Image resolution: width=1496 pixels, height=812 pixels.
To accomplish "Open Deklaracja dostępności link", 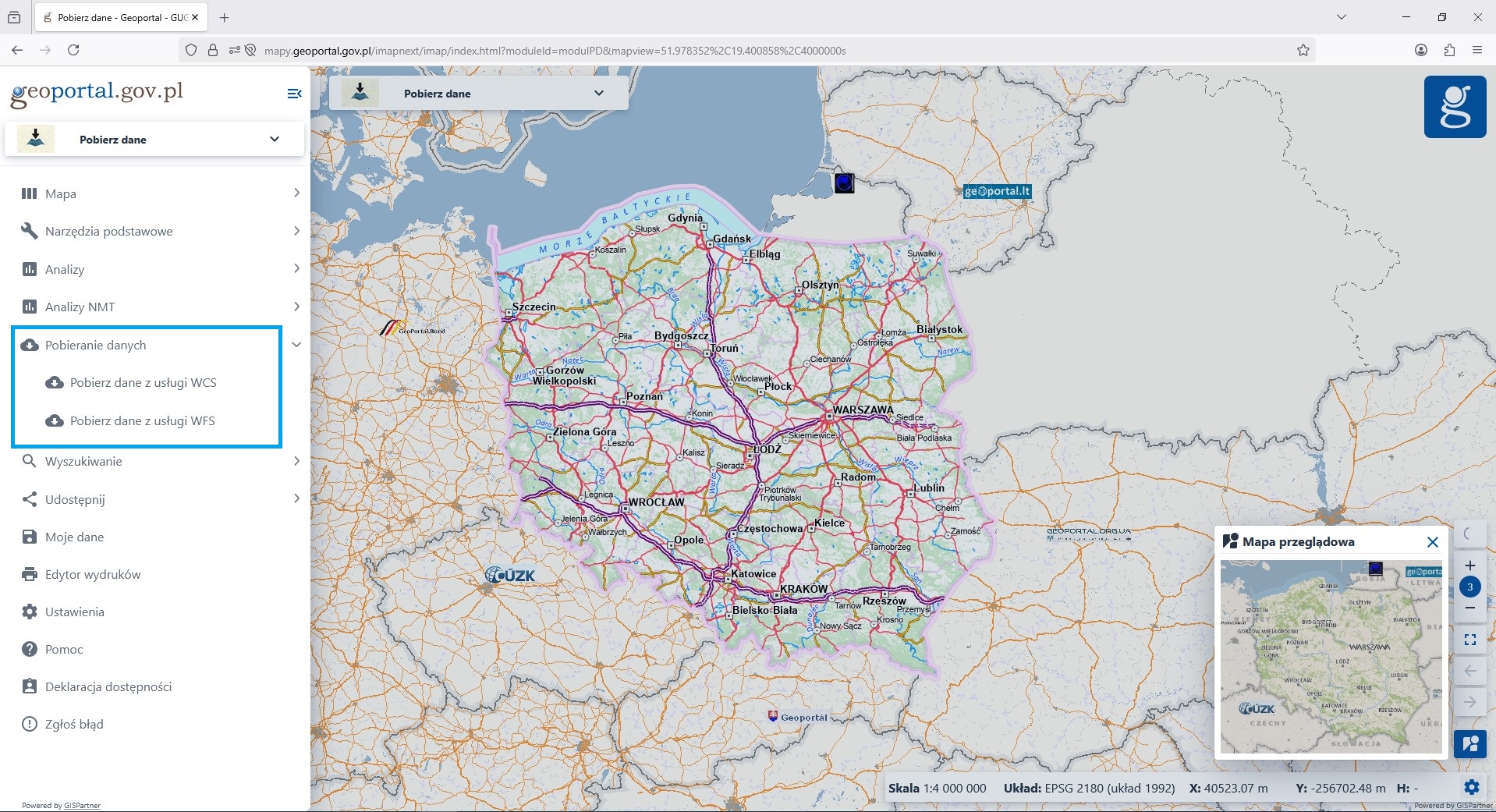I will click(108, 687).
